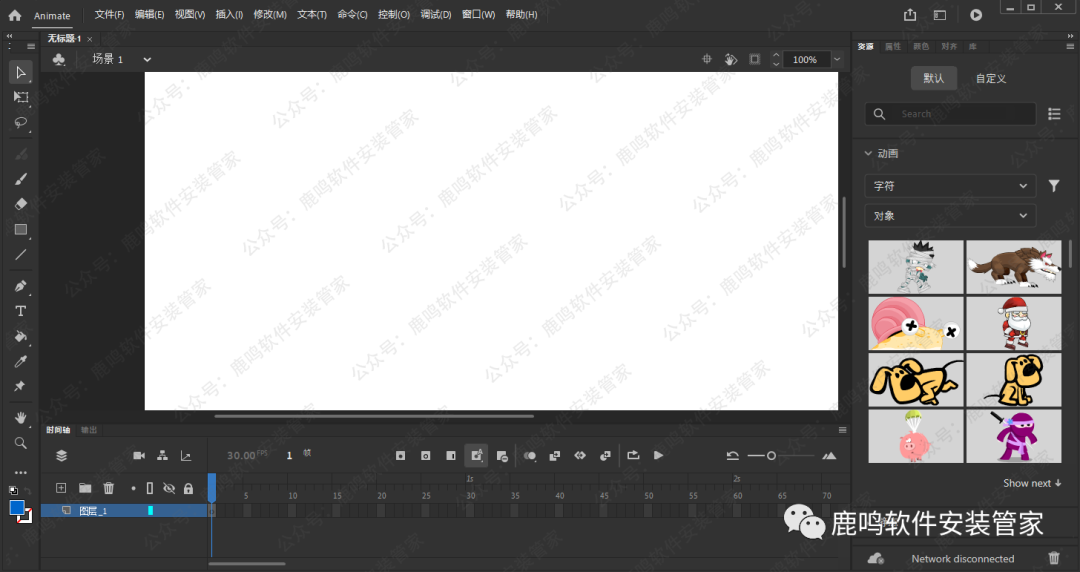The width and height of the screenshot is (1080, 572).
Task: Pick the Paint Bucket tool
Action: [20, 336]
